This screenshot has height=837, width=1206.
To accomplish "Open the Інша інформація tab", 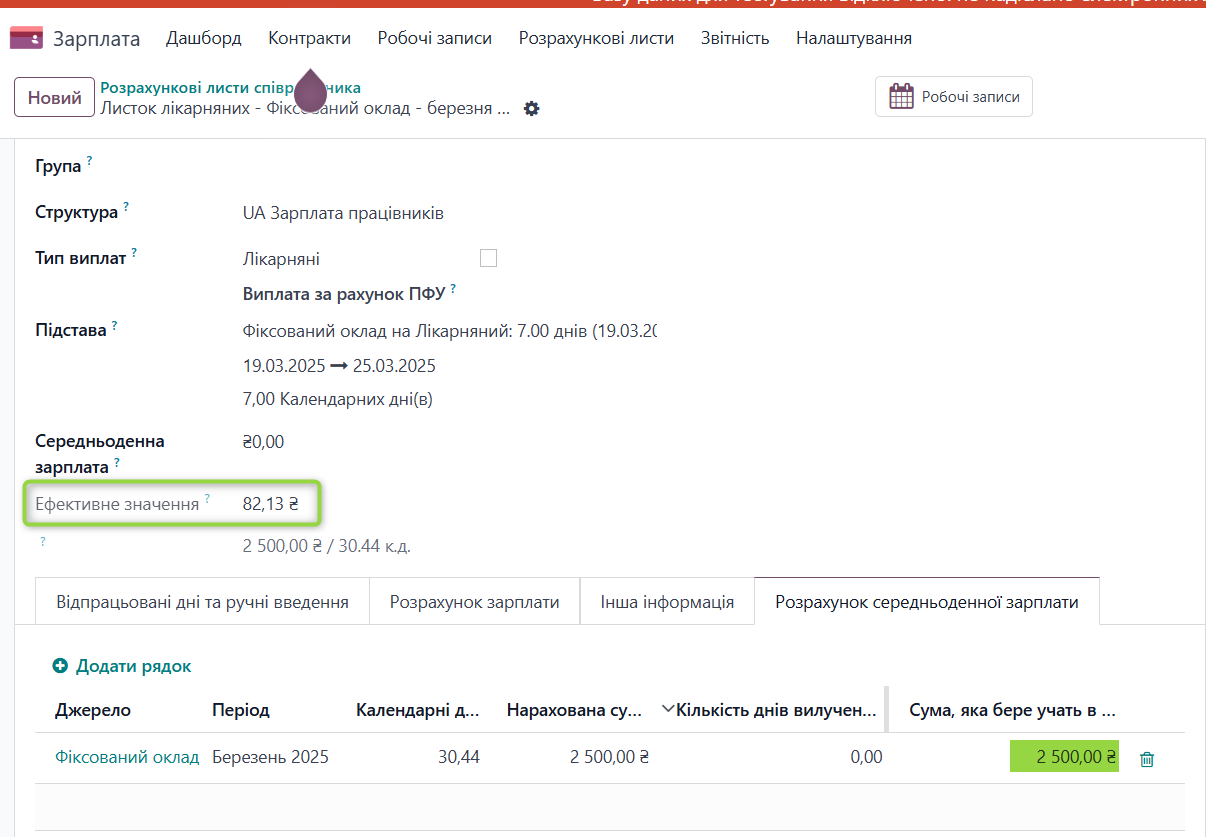I will (667, 602).
